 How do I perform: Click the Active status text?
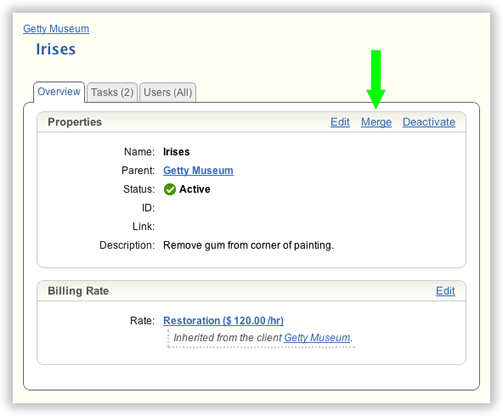click(195, 189)
